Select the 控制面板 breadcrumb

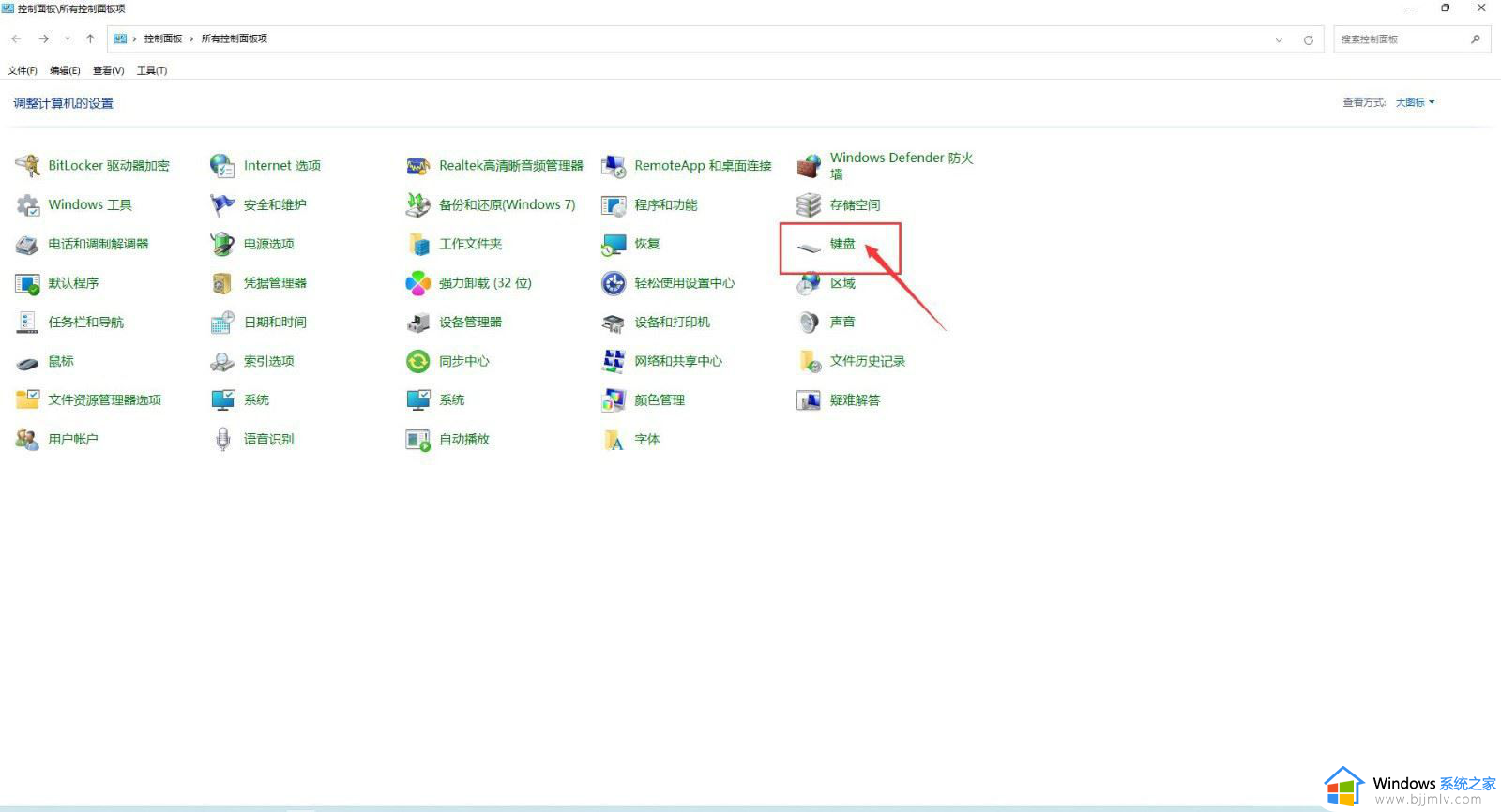[163, 39]
